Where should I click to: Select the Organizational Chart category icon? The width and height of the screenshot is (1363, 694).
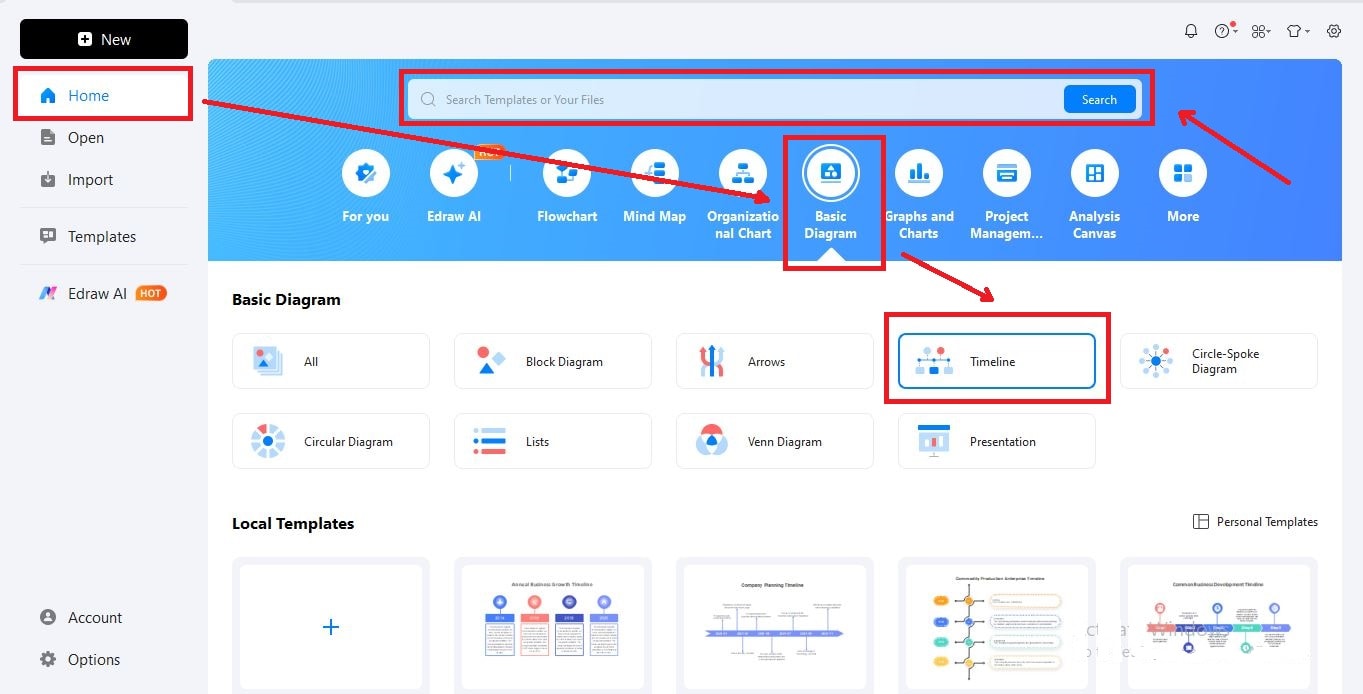point(742,172)
